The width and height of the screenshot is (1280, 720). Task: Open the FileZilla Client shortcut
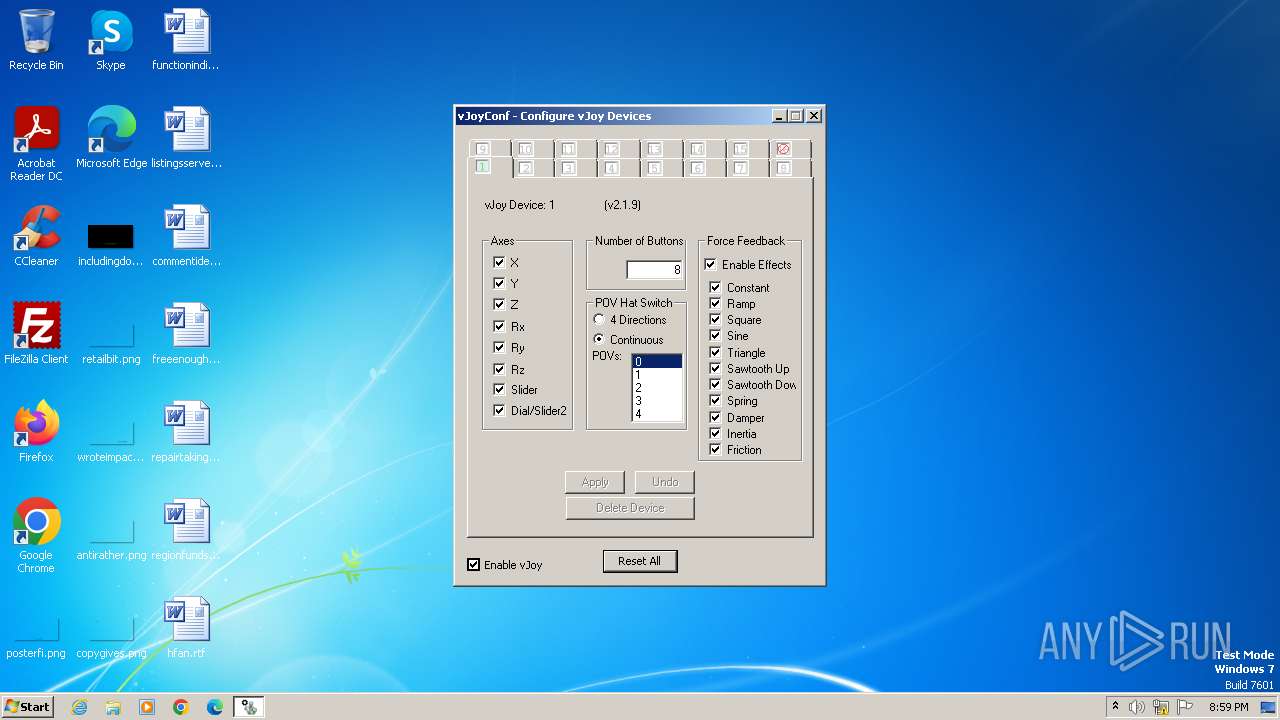(x=36, y=334)
